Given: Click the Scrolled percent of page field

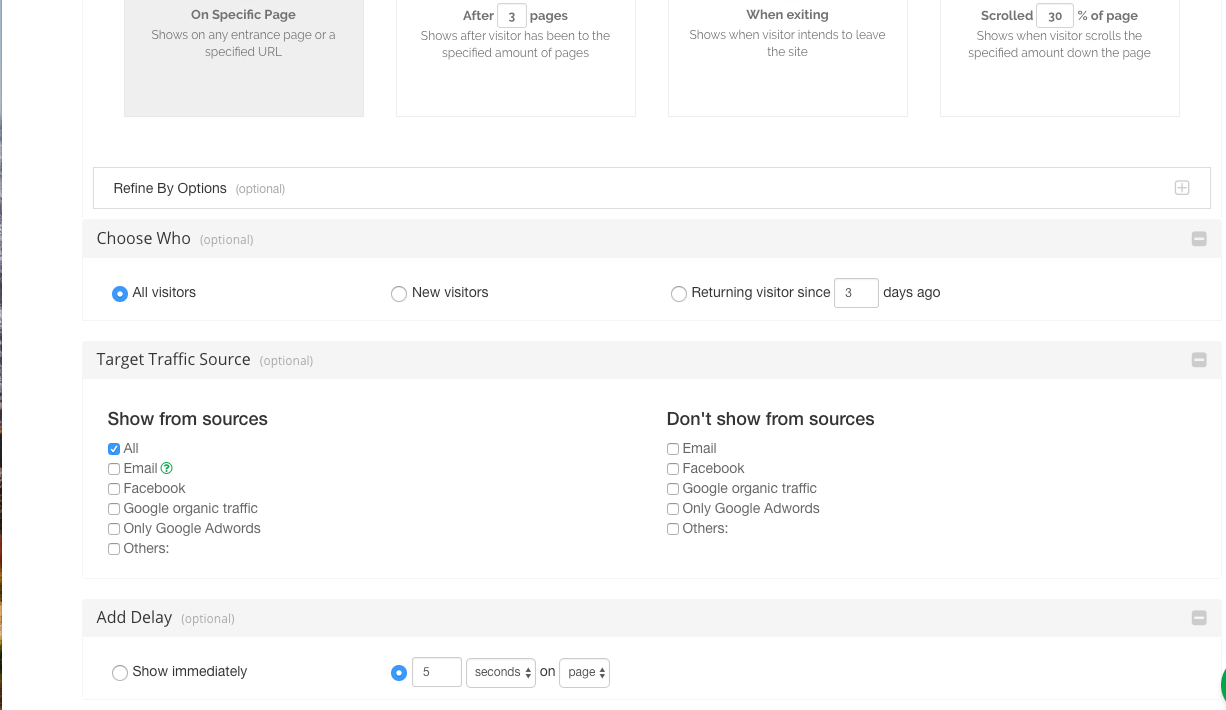Looking at the screenshot, I should tap(1054, 16).
